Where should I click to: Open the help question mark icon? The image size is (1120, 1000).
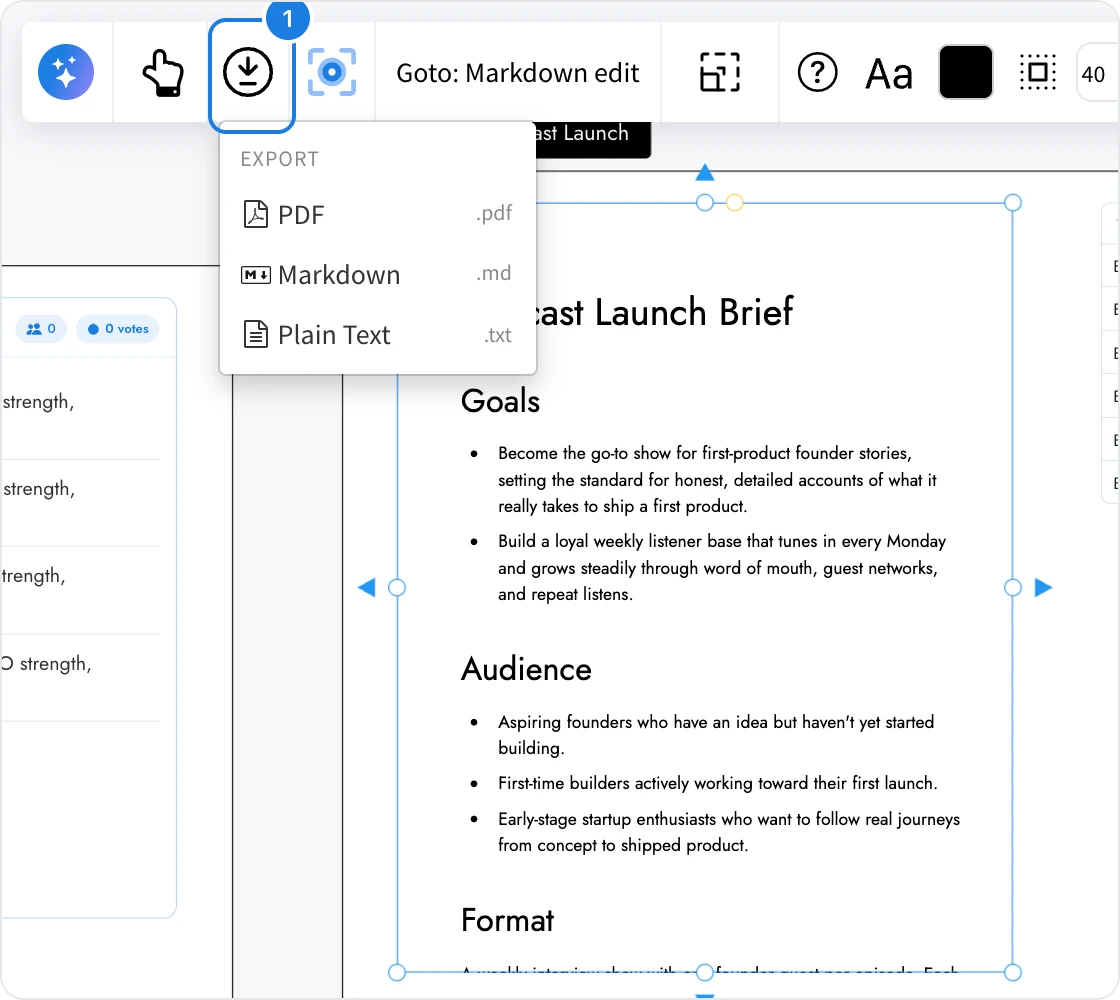[x=817, y=72]
